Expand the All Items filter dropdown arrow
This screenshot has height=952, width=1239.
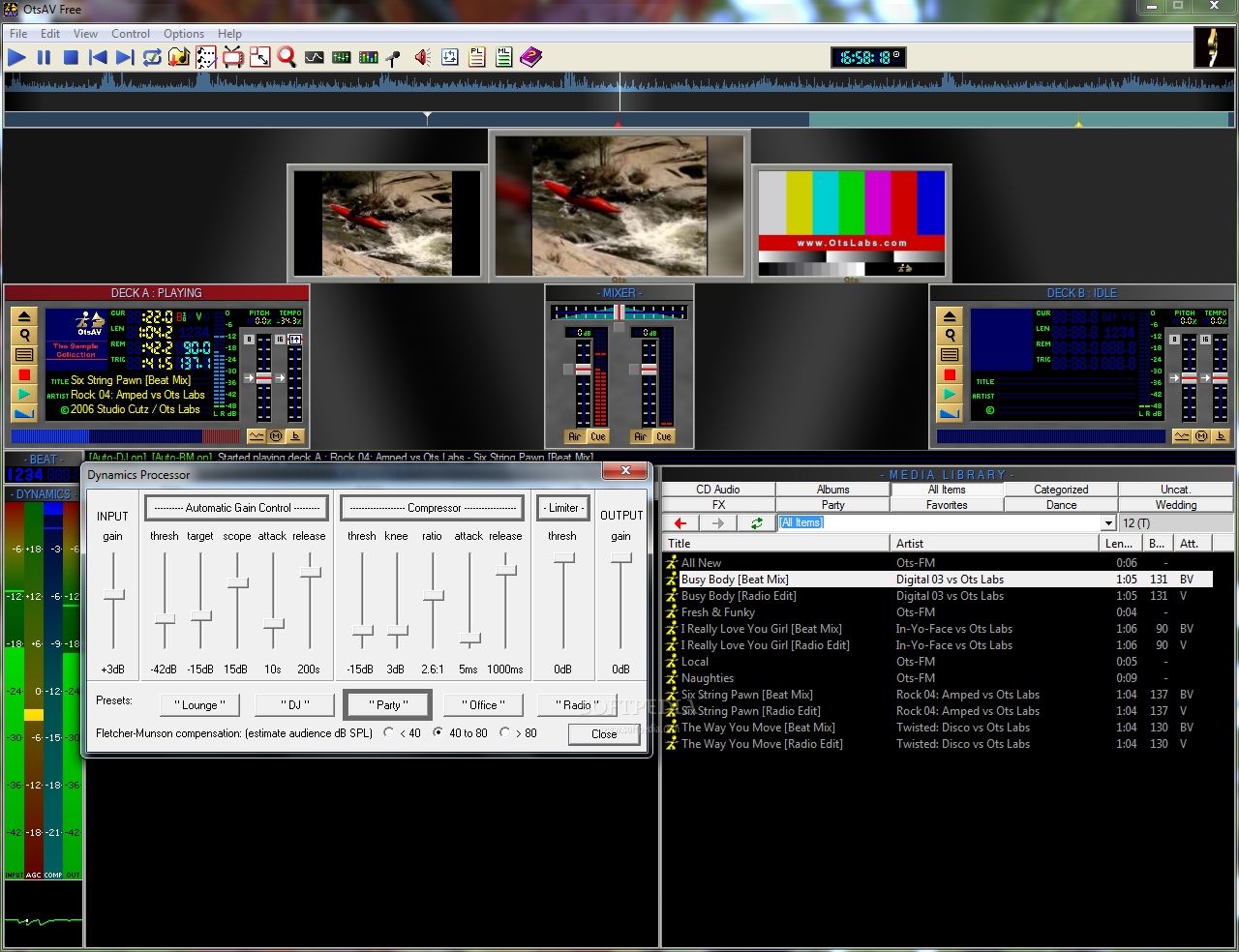pyautogui.click(x=1108, y=523)
